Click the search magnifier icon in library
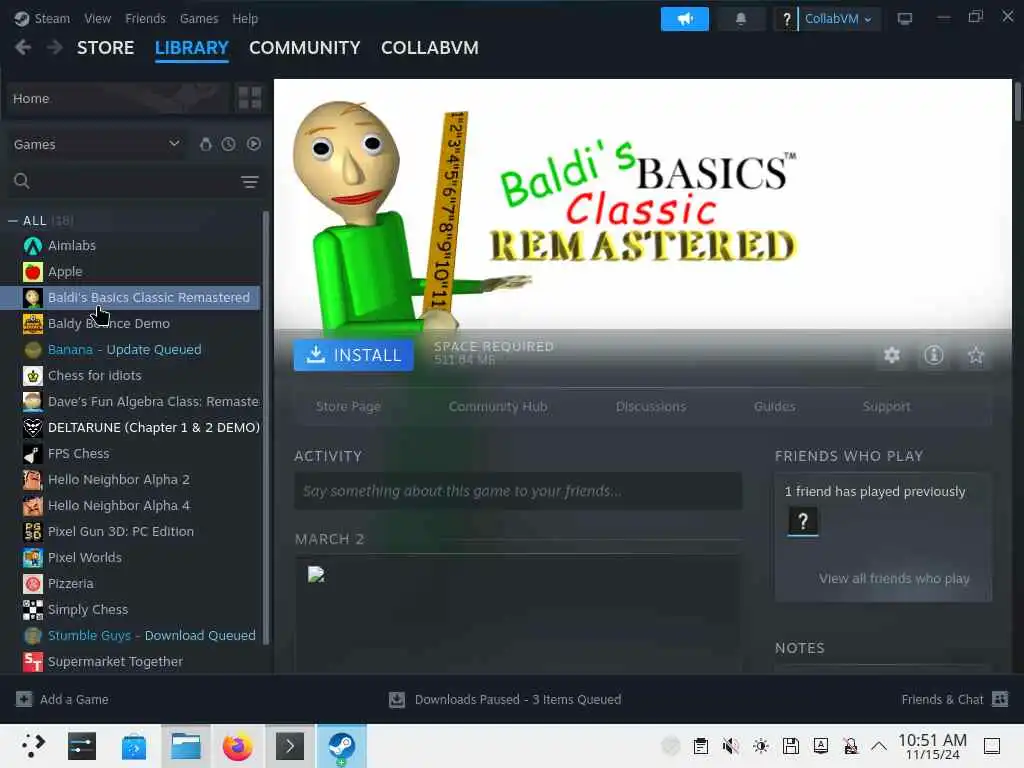Viewport: 1024px width, 768px height. pos(22,181)
